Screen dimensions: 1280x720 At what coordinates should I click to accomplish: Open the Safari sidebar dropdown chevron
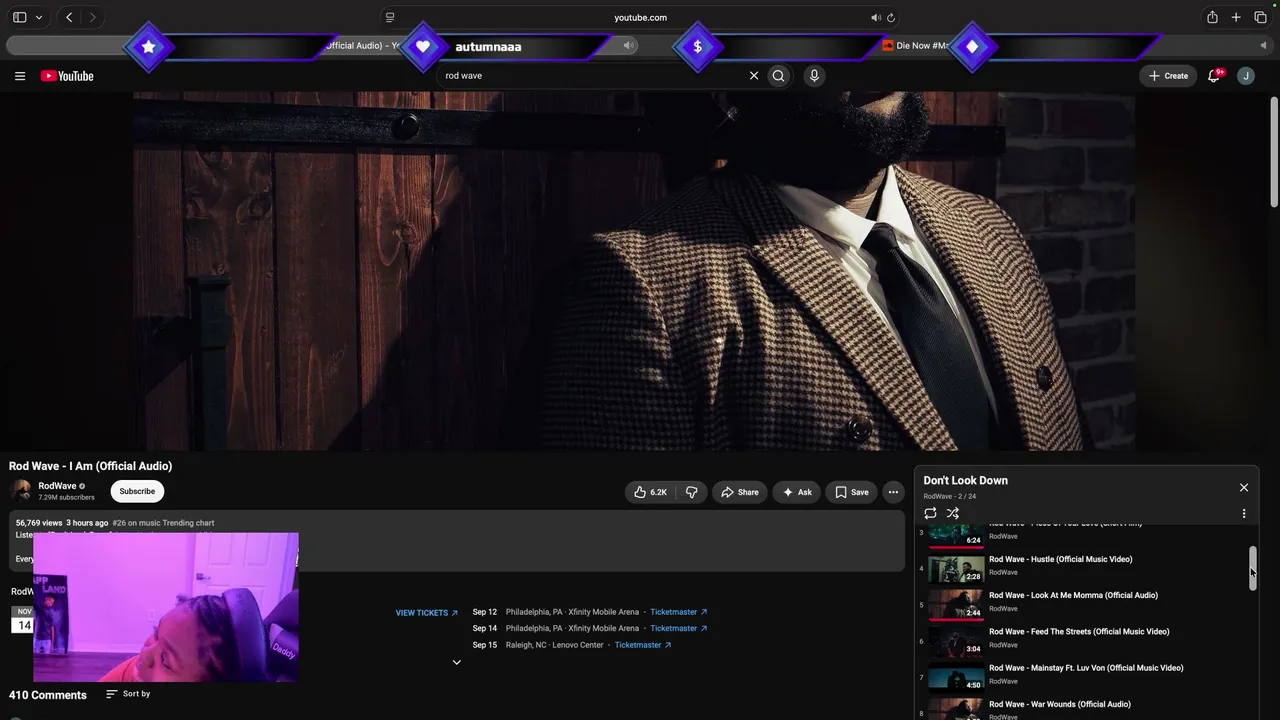click(39, 17)
